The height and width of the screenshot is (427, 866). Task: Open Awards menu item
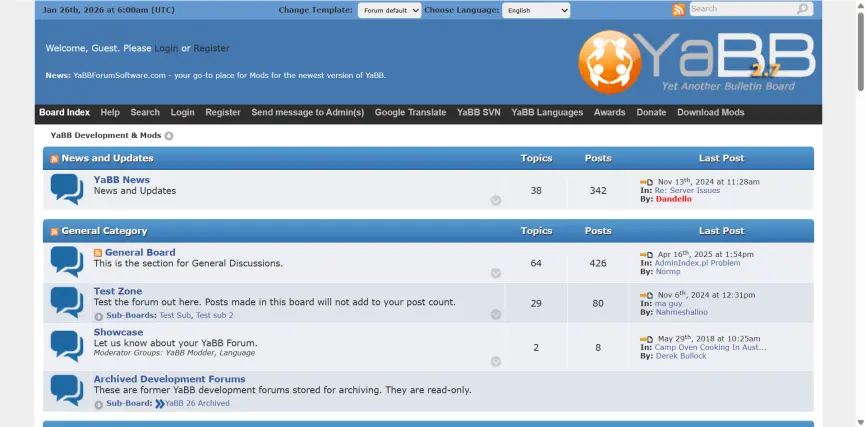pyautogui.click(x=610, y=112)
